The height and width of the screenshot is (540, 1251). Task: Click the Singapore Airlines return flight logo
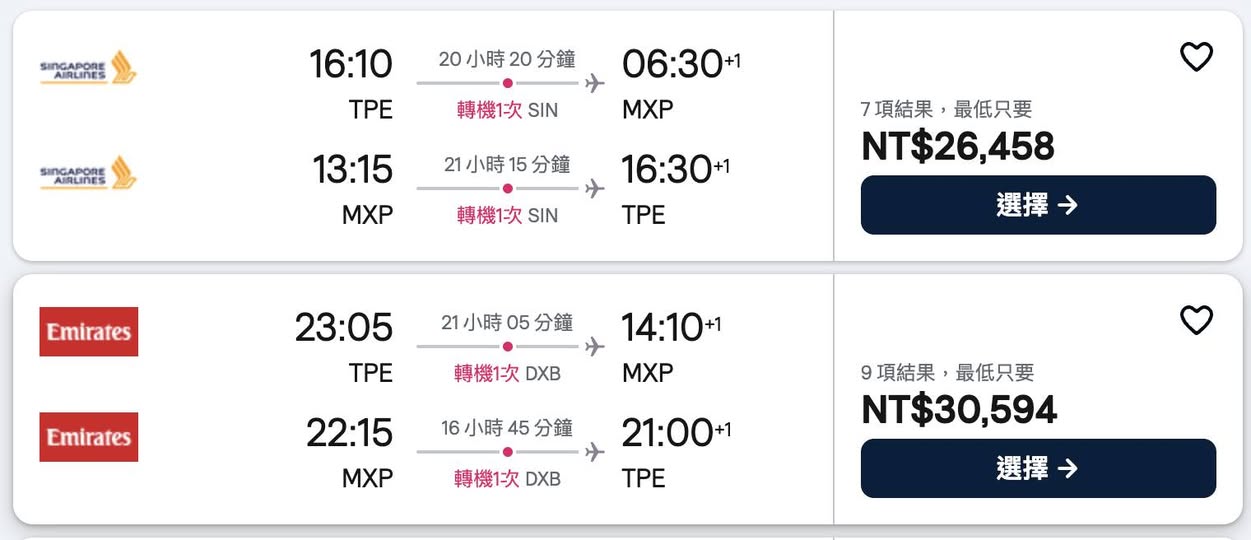click(x=88, y=173)
